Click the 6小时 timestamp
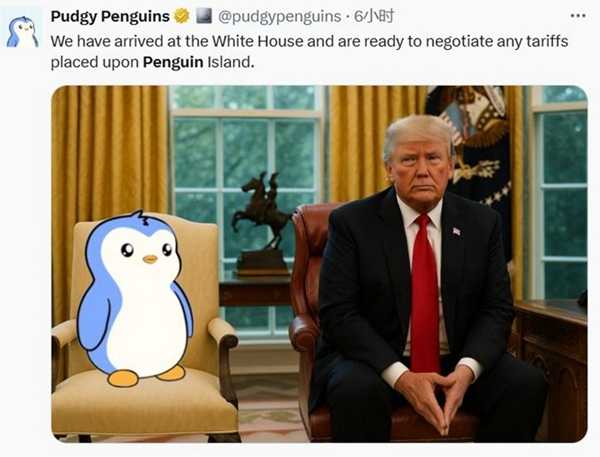The image size is (600, 457). pyautogui.click(x=373, y=16)
